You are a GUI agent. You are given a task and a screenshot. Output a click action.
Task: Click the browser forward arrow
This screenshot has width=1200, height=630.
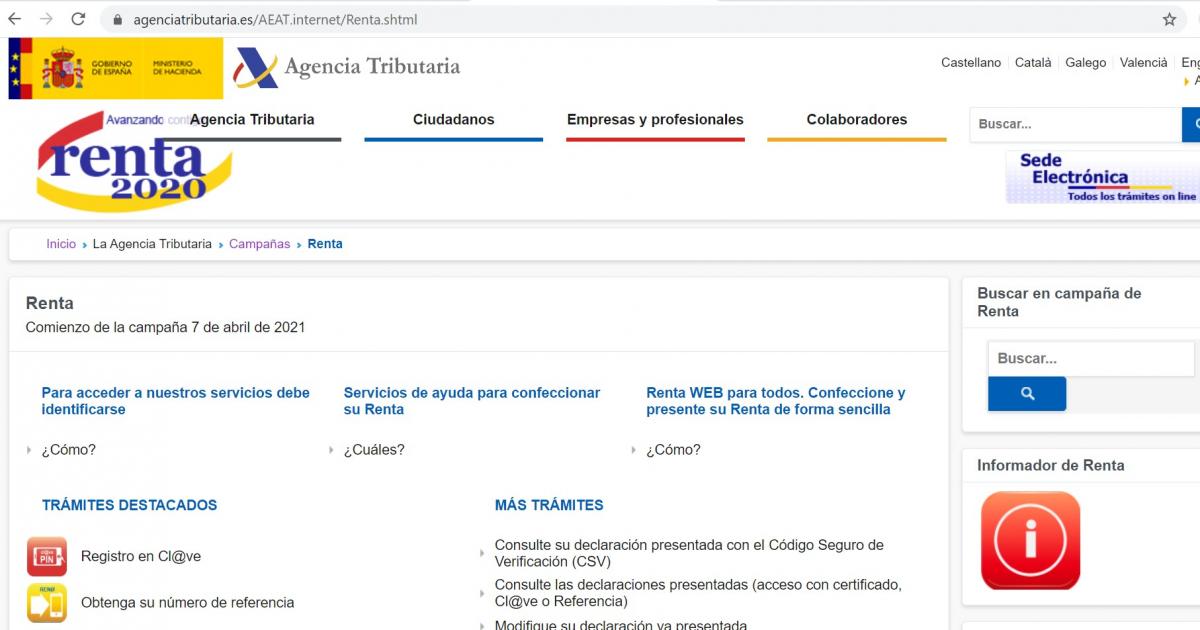46,19
